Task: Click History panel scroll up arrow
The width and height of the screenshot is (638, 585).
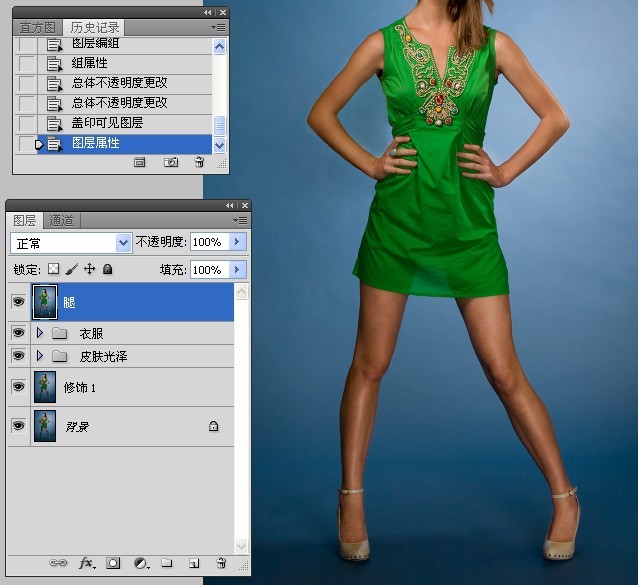Action: point(219,46)
